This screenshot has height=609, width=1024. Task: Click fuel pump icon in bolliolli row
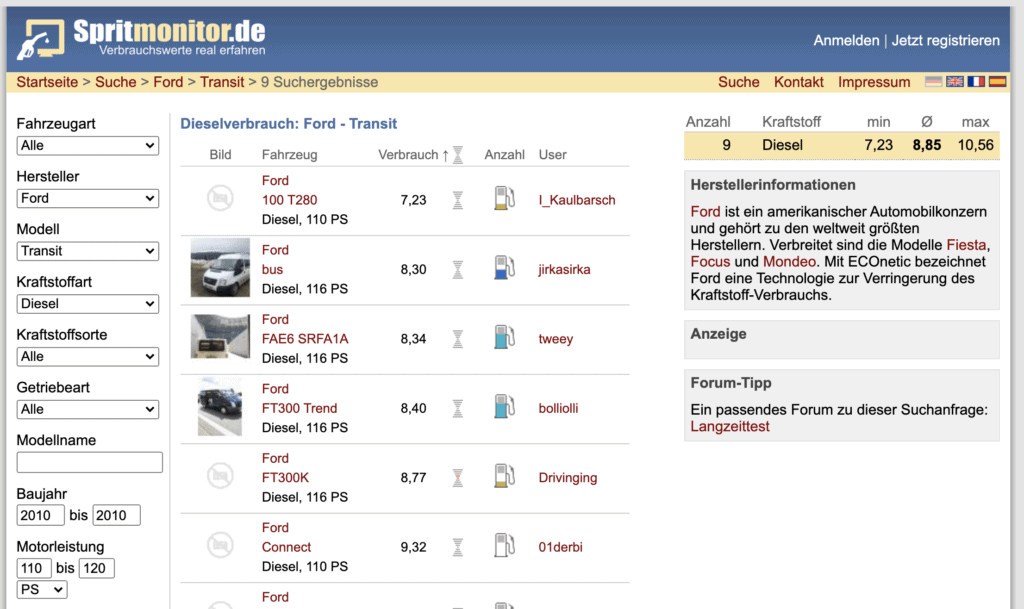click(504, 407)
